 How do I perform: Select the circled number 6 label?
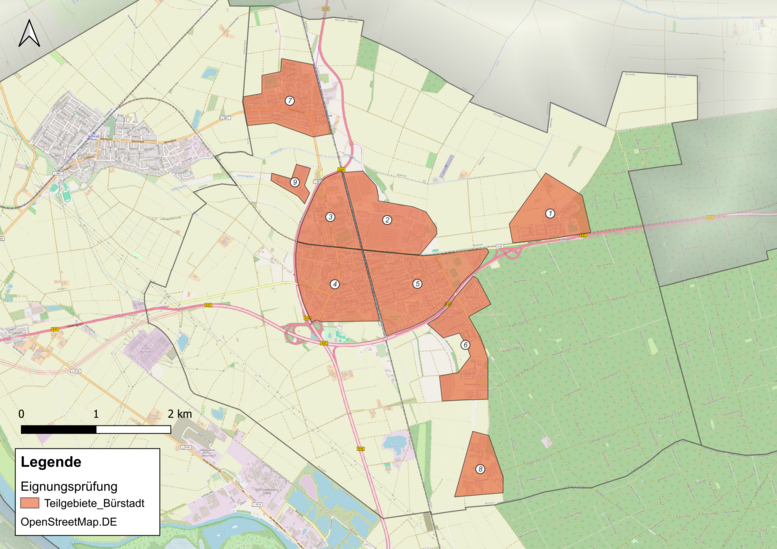pyautogui.click(x=465, y=345)
